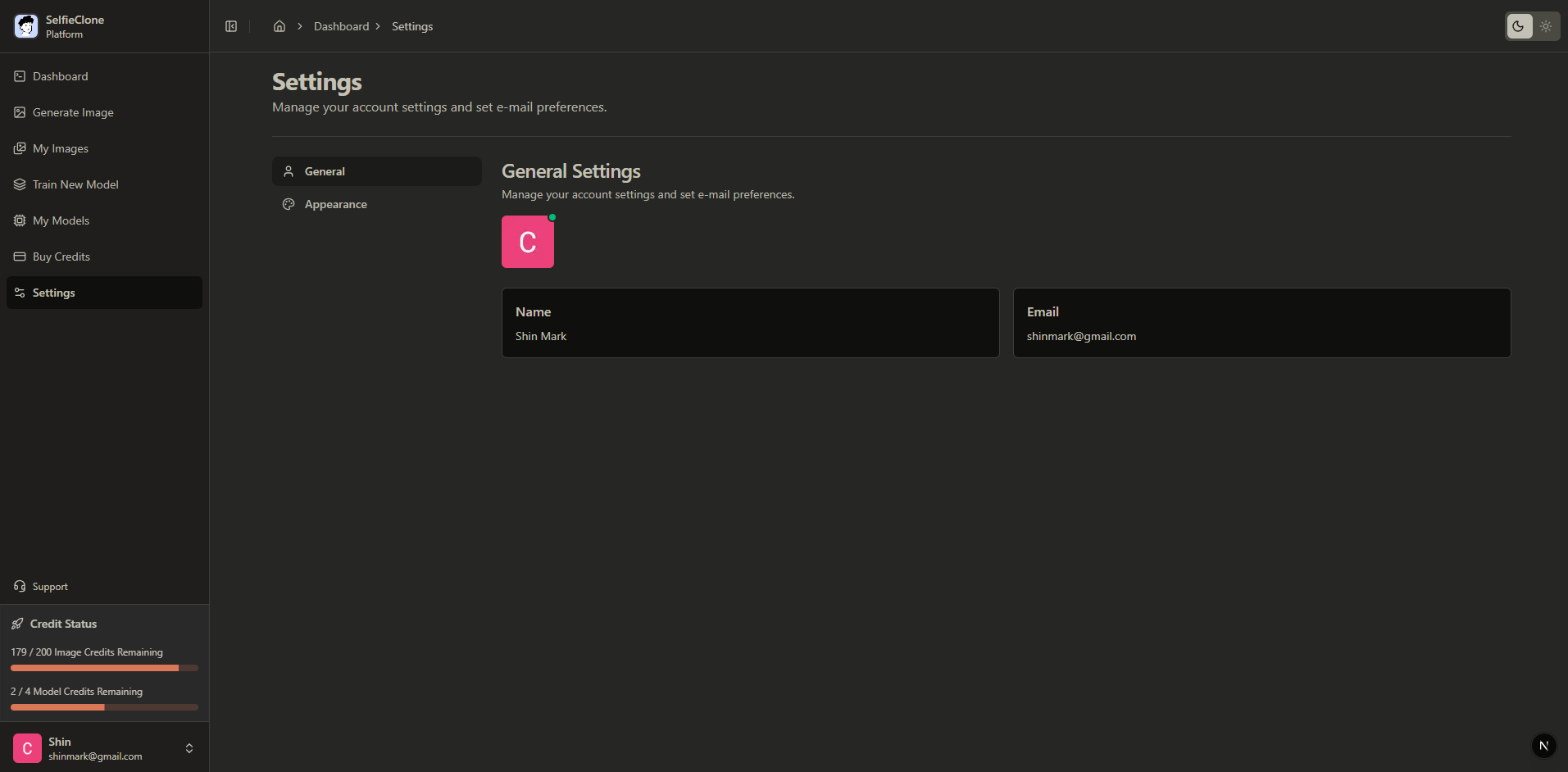Click the Dashboard sidebar icon
This screenshot has height=772, width=1568.
coord(20,76)
